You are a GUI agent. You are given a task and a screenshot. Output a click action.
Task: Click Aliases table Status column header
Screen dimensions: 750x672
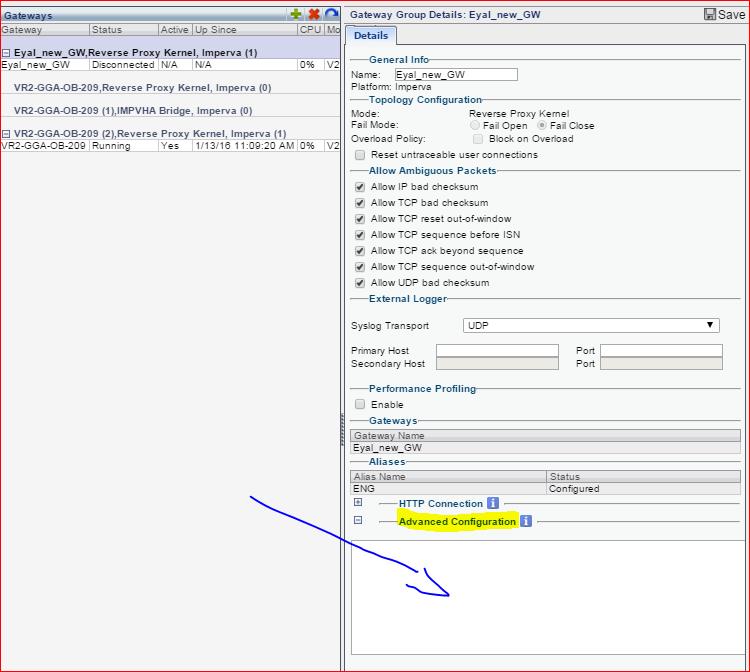tap(643, 476)
